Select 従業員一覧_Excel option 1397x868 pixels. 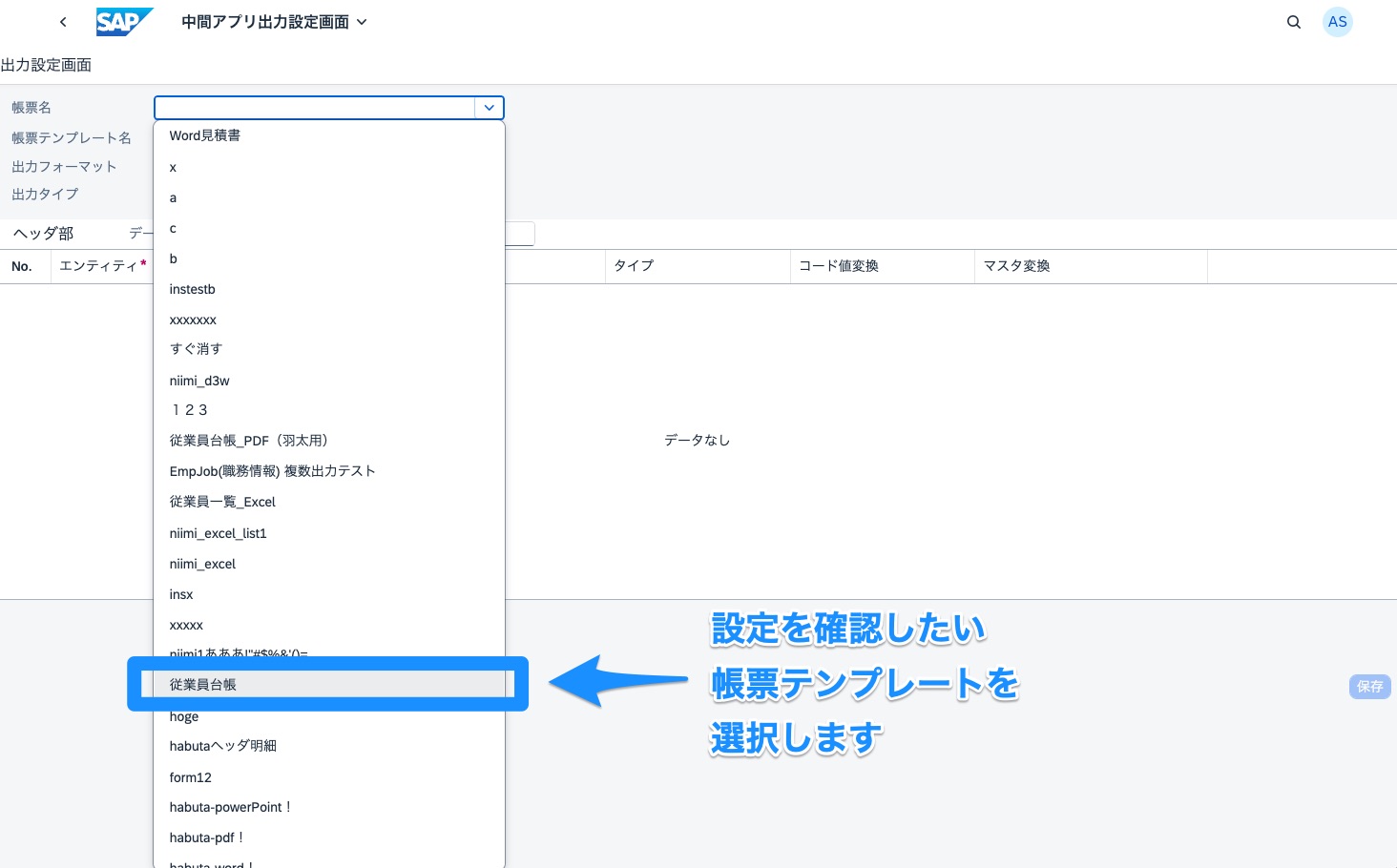click(x=329, y=502)
